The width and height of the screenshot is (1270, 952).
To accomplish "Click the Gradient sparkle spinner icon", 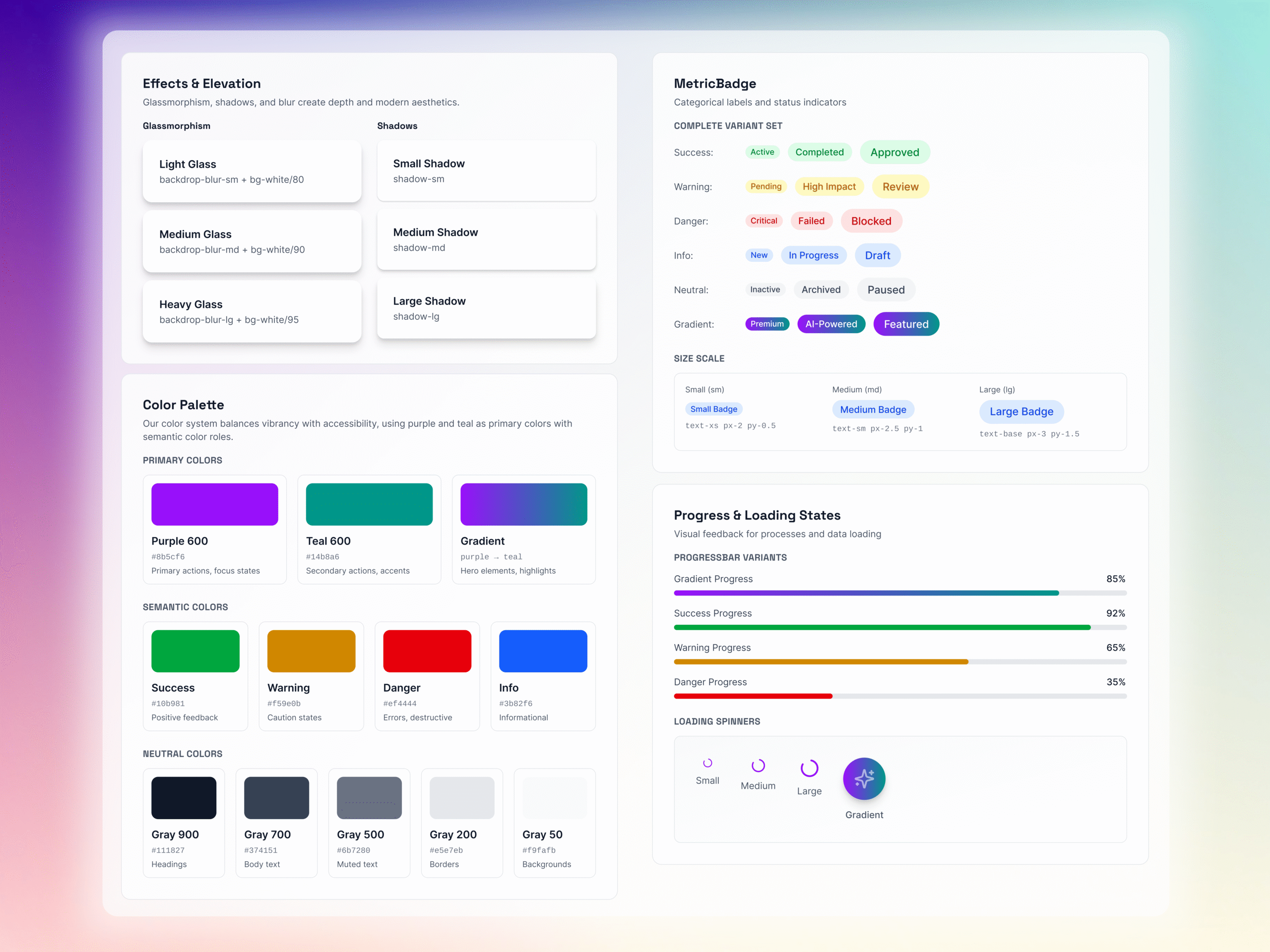I will (x=864, y=778).
